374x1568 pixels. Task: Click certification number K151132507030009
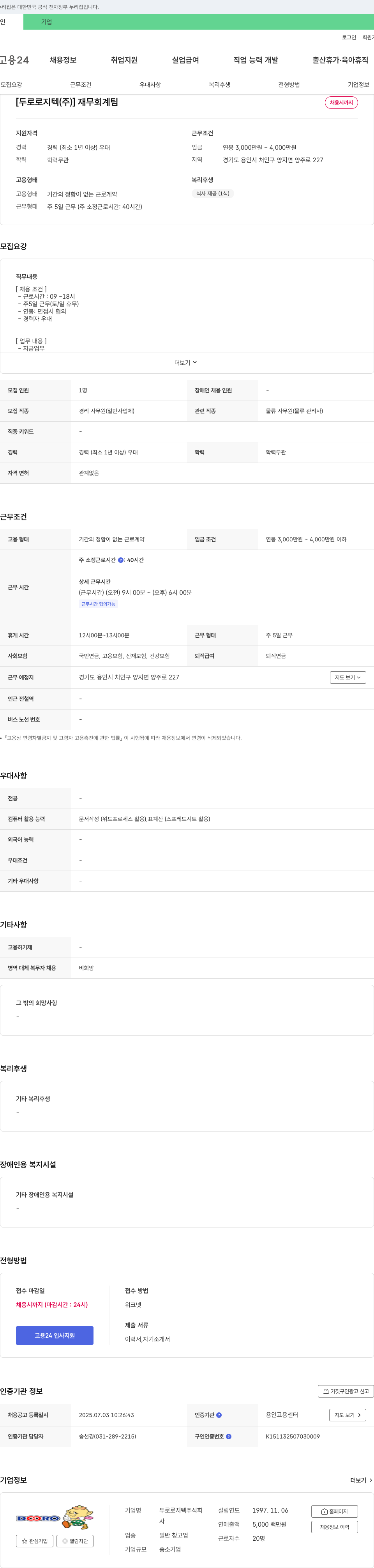tap(293, 1437)
